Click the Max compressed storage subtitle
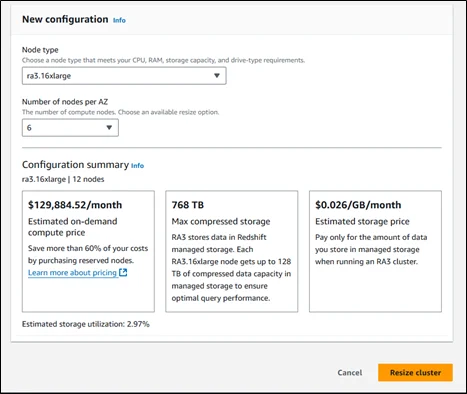This screenshot has height=394, width=467. tap(221, 222)
